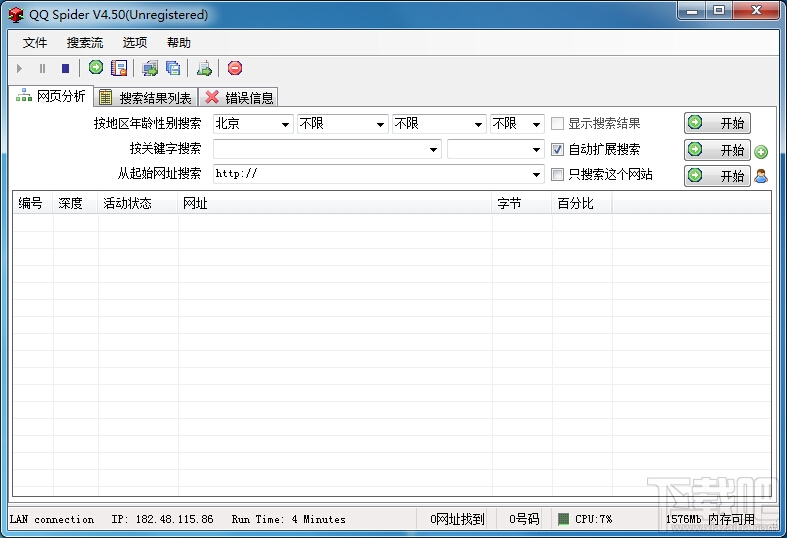Click the green CPU indicator in status bar

tap(563, 519)
